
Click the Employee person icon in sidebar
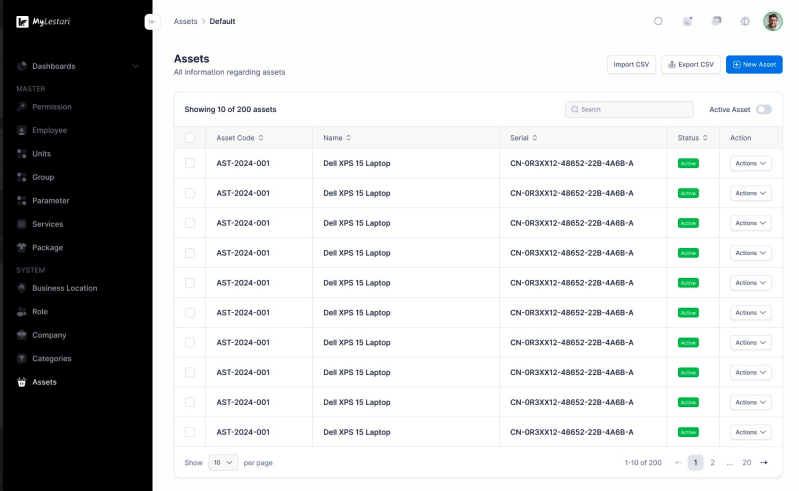click(21, 130)
